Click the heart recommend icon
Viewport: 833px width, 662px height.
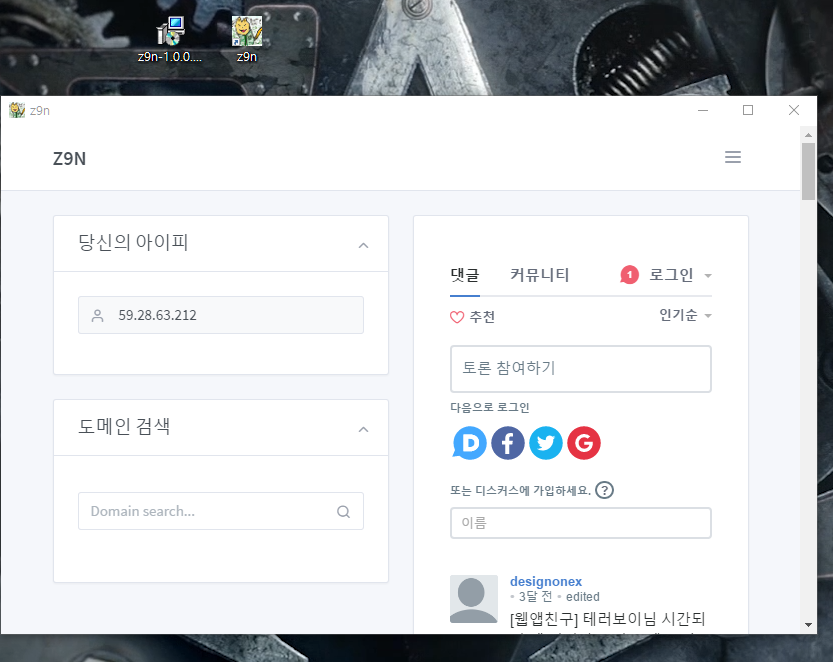tap(457, 317)
